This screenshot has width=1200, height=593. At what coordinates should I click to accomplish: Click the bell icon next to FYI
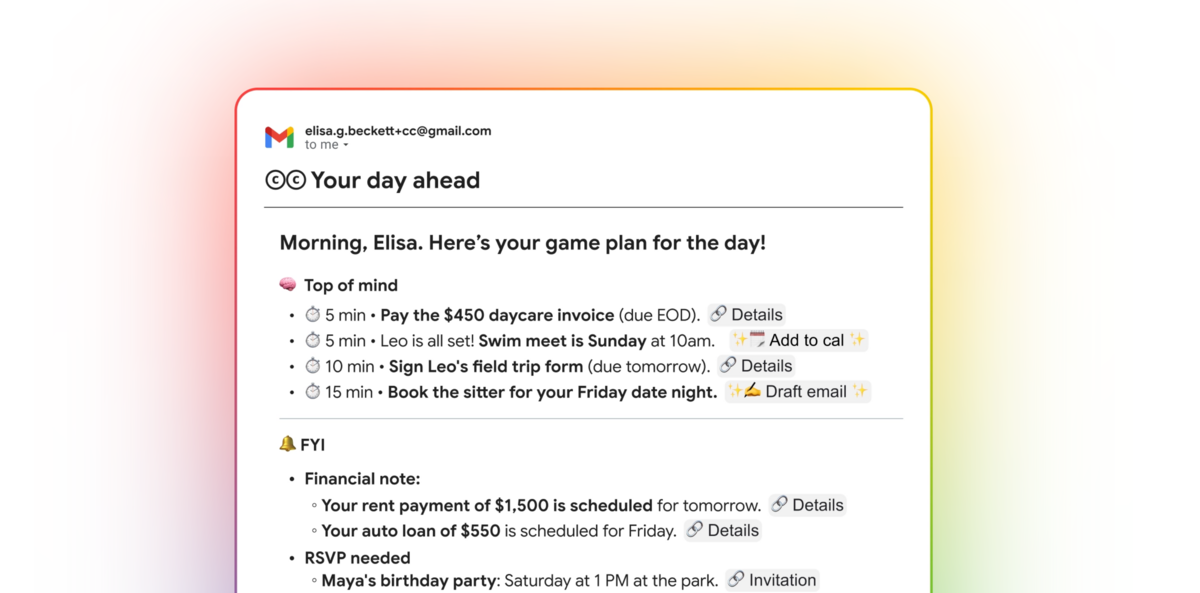click(288, 444)
